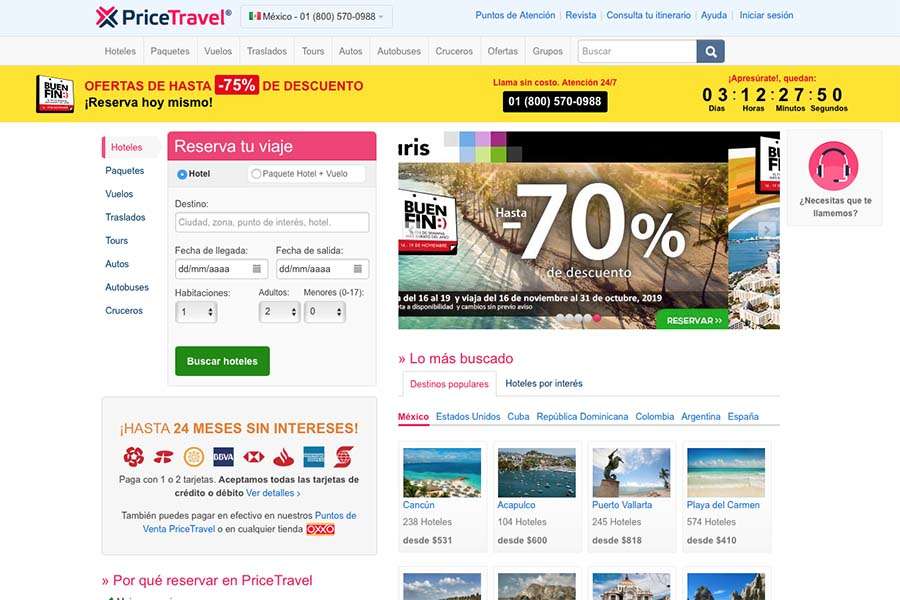
Task: Click the green Buscar hoteles button
Action: pos(222,361)
